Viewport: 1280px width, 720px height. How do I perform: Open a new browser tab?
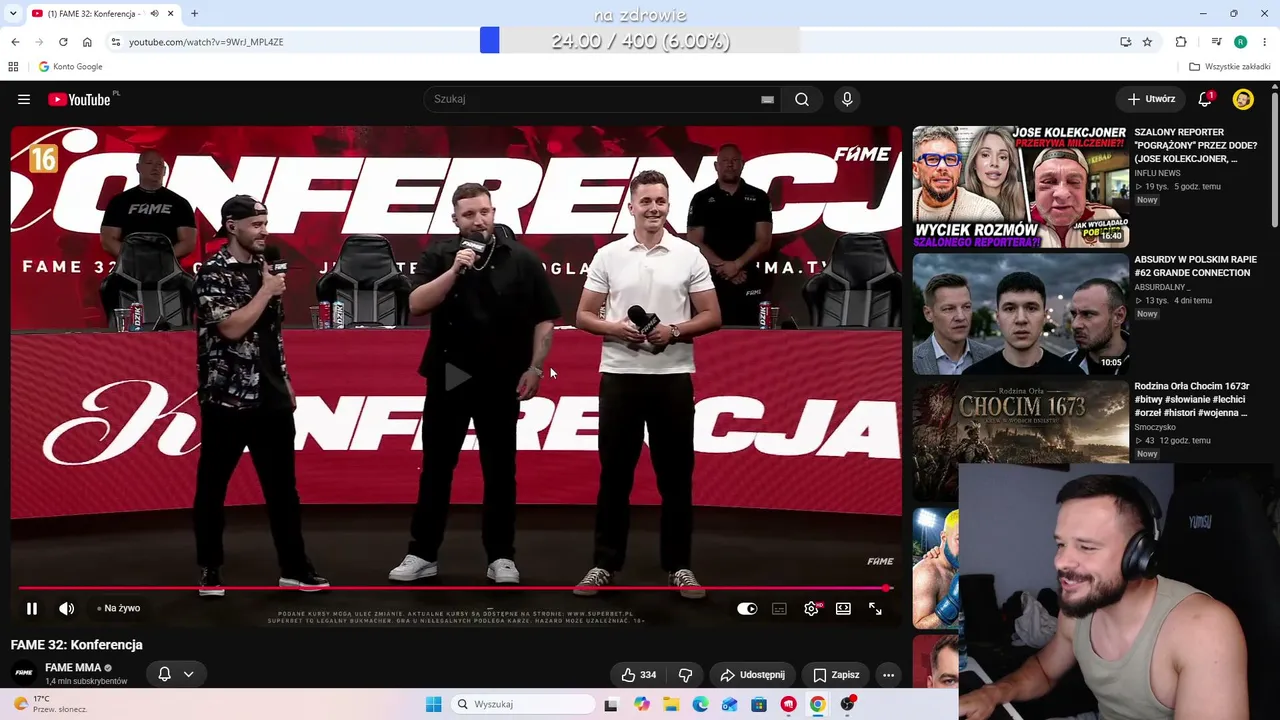point(194,13)
